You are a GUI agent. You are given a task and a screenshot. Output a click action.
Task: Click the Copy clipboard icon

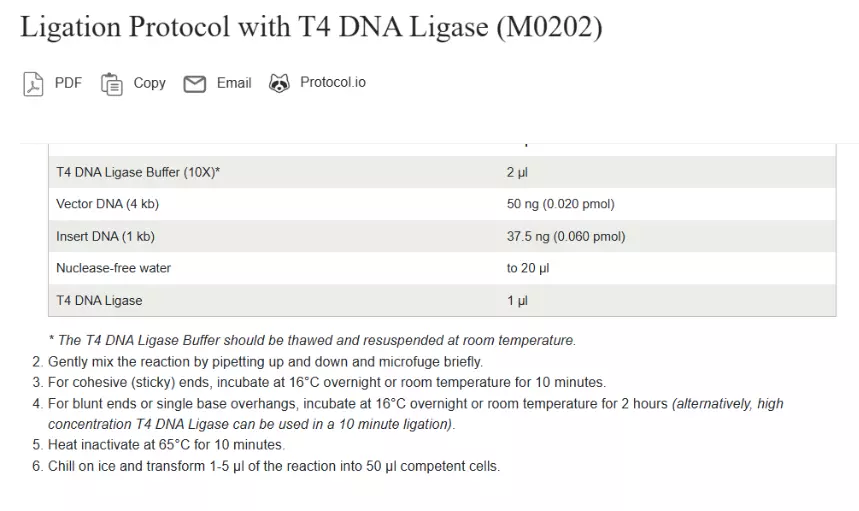coord(112,84)
